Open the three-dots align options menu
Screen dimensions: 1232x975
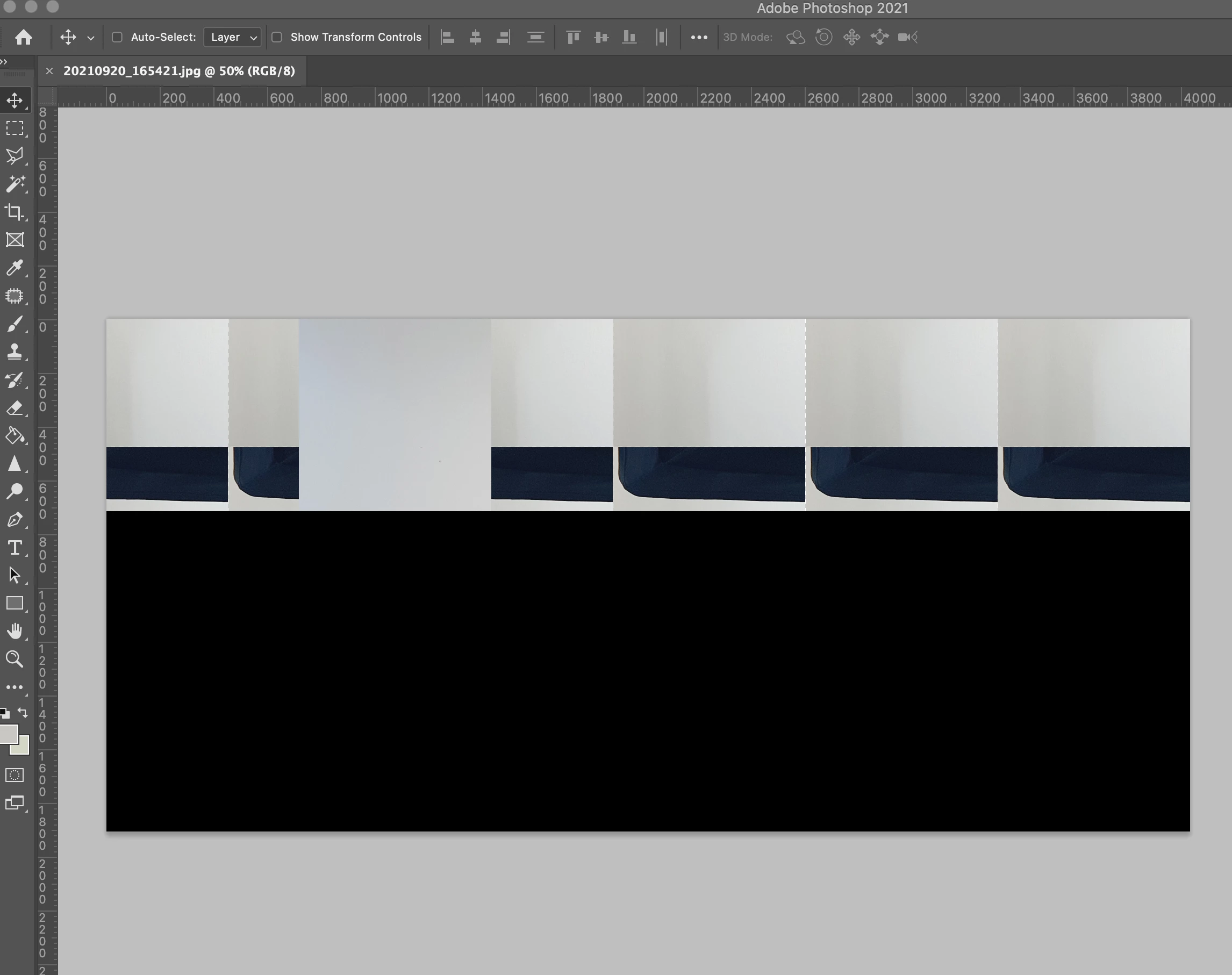[x=699, y=37]
